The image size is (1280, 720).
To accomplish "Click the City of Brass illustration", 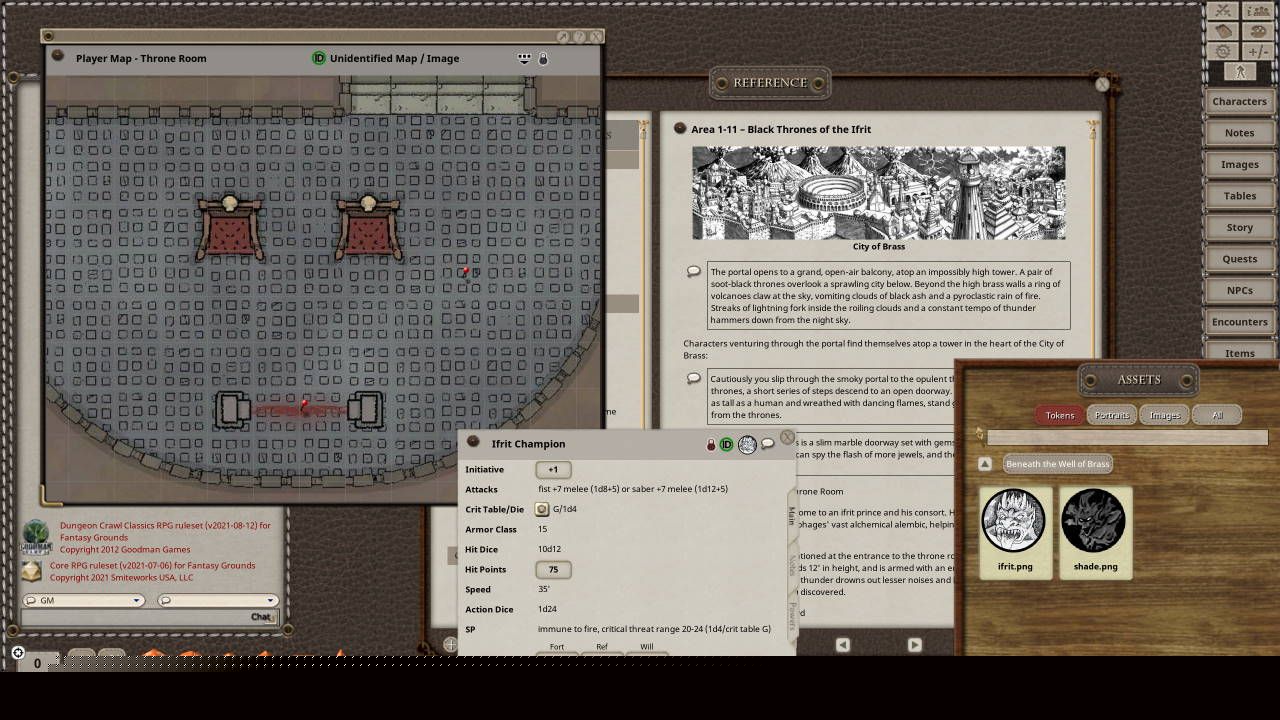I will pyautogui.click(x=879, y=193).
